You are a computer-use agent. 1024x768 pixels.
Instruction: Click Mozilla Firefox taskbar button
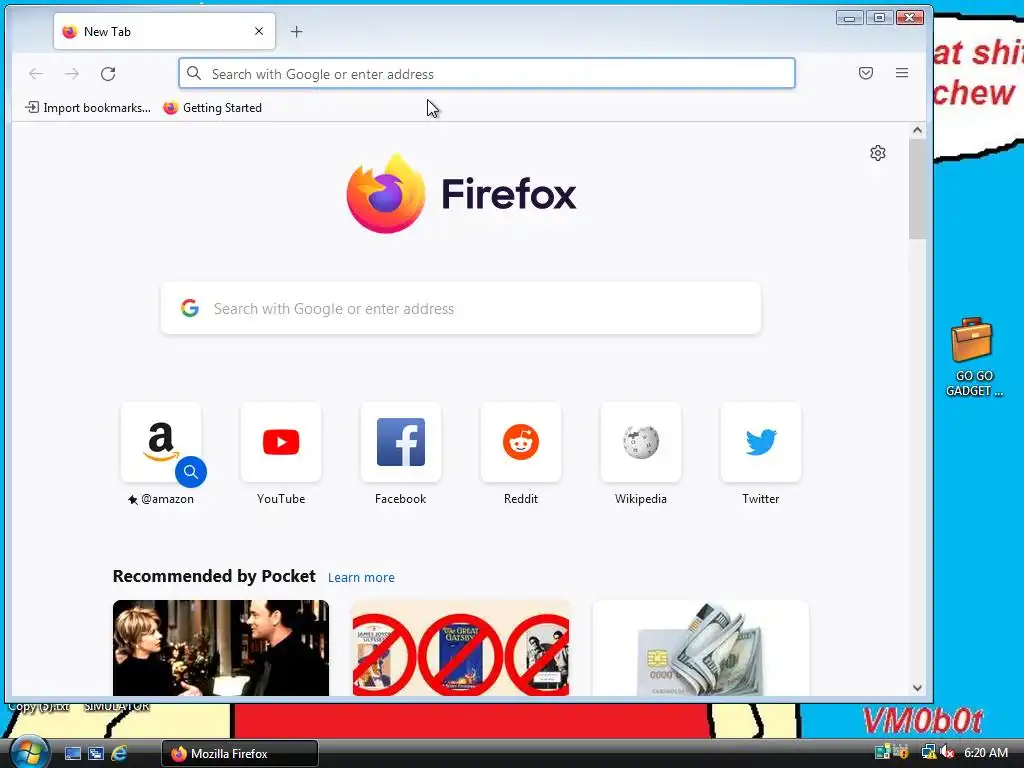click(240, 754)
